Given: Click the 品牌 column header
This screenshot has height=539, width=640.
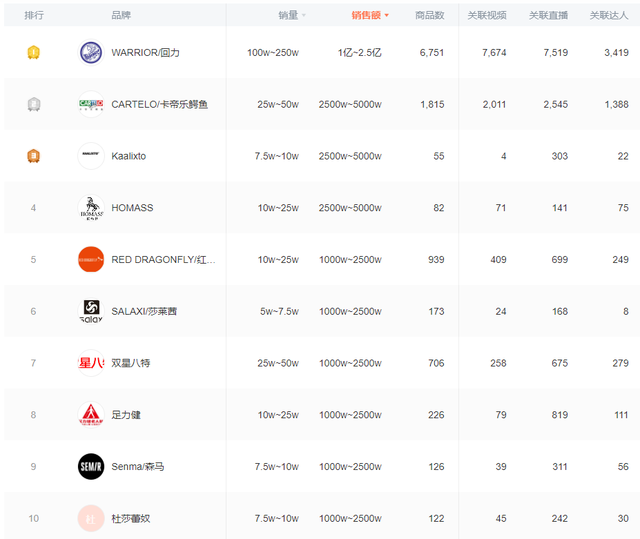Looking at the screenshot, I should (x=121, y=16).
